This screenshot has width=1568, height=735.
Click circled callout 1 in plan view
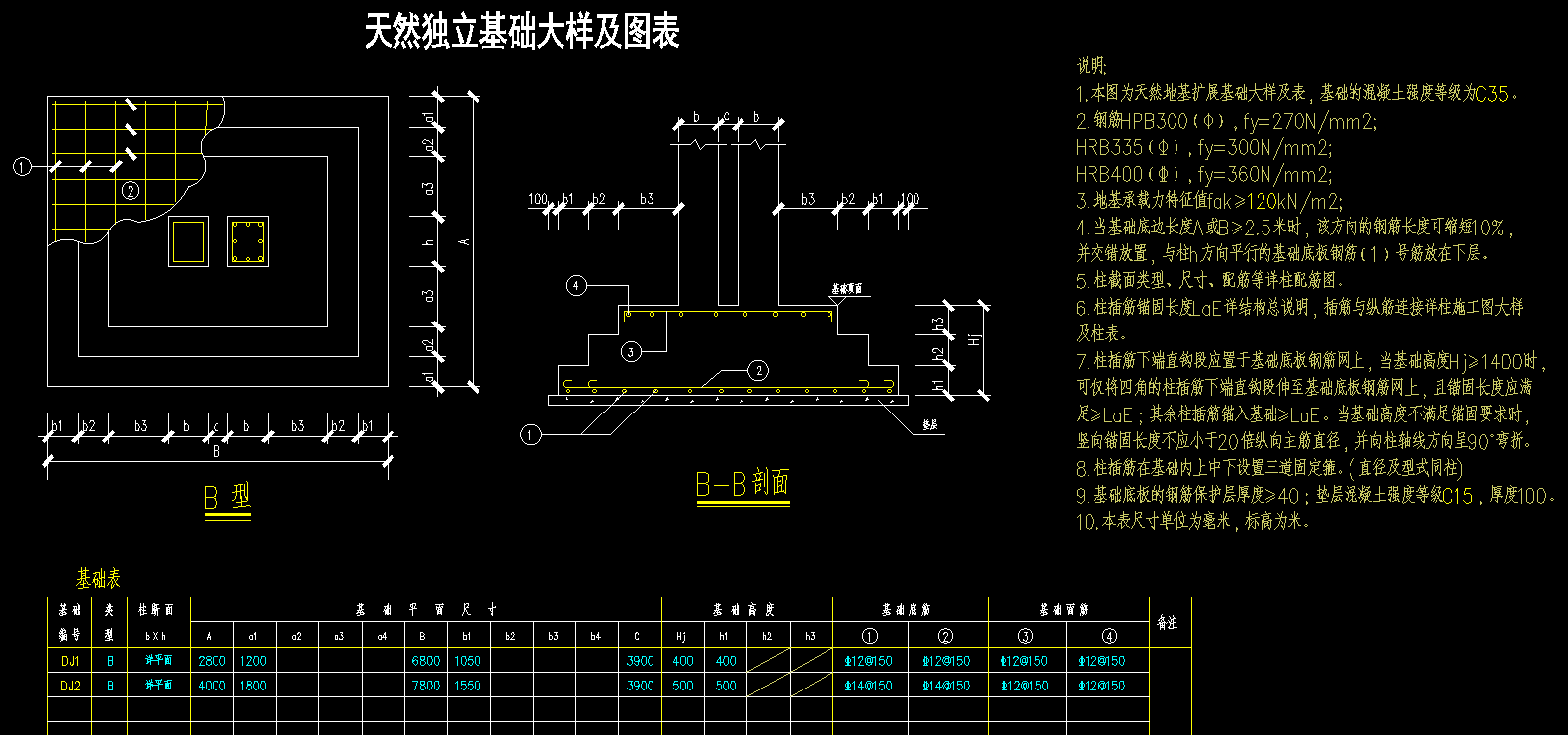pos(22,167)
